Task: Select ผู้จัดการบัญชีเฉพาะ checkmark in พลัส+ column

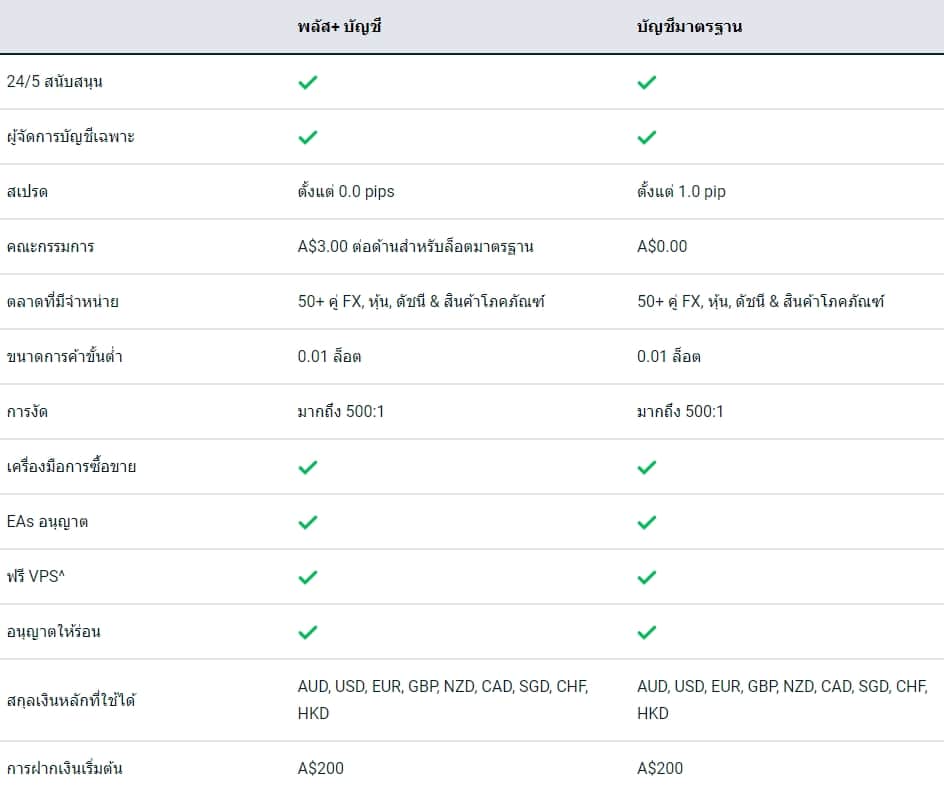Action: tap(307, 137)
